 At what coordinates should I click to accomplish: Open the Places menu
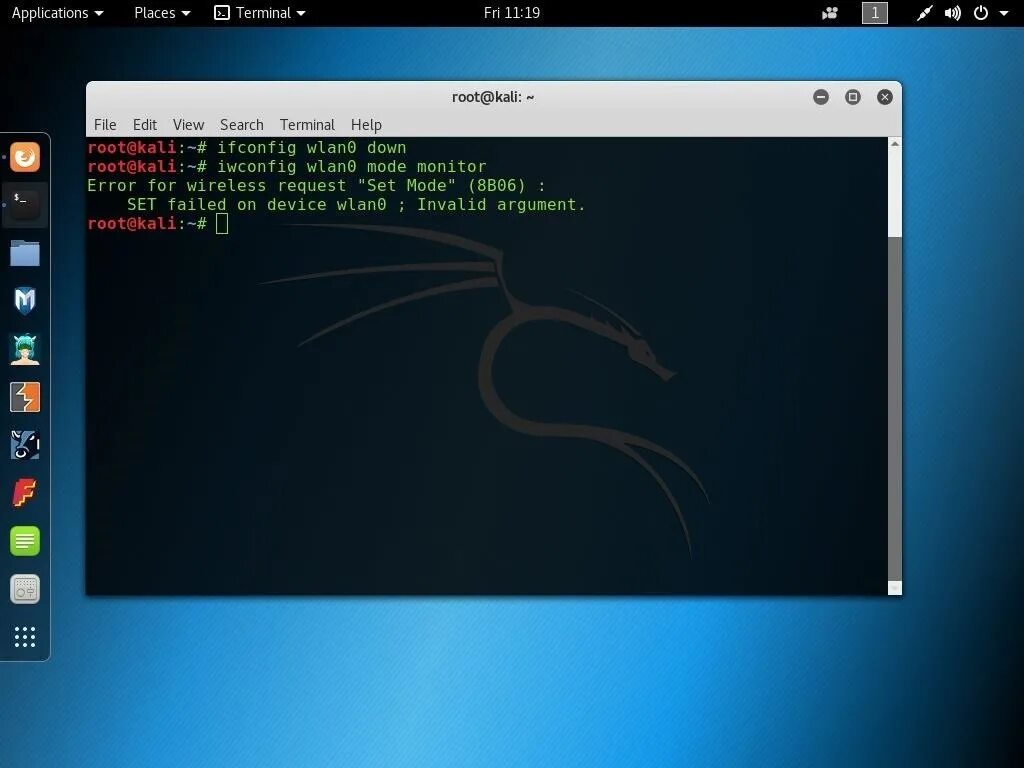(x=162, y=13)
